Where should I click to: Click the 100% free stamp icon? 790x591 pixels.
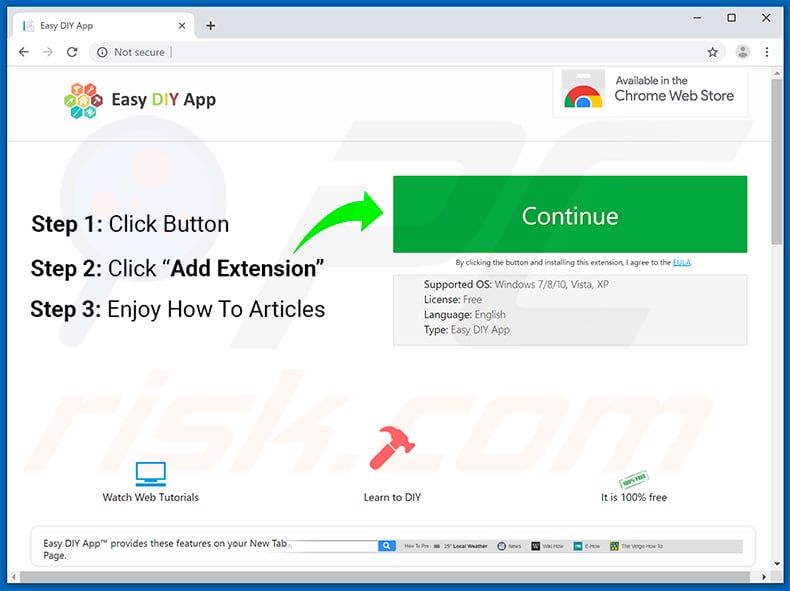click(633, 479)
